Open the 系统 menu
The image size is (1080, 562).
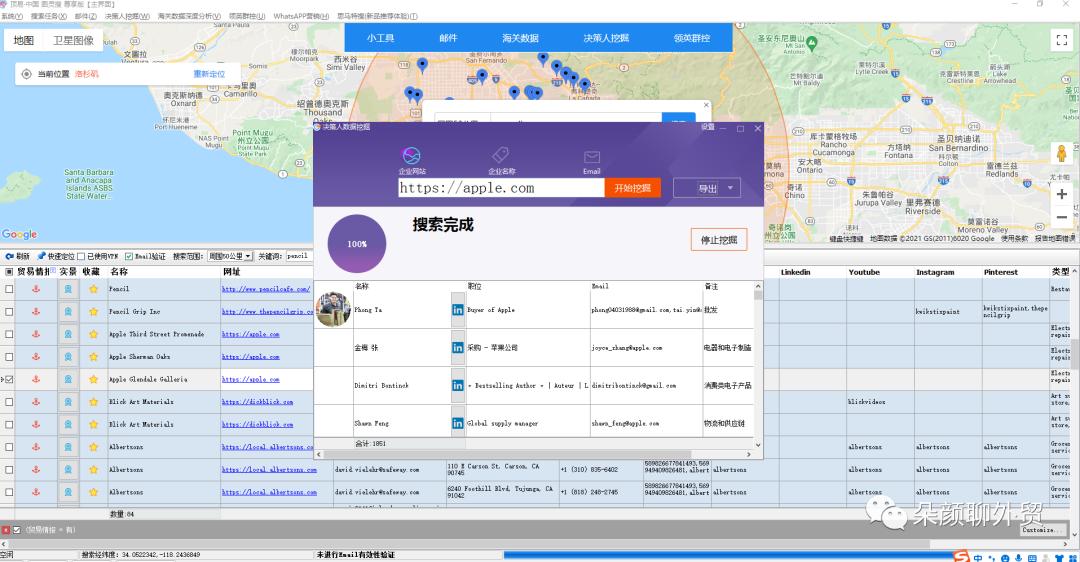(12, 16)
